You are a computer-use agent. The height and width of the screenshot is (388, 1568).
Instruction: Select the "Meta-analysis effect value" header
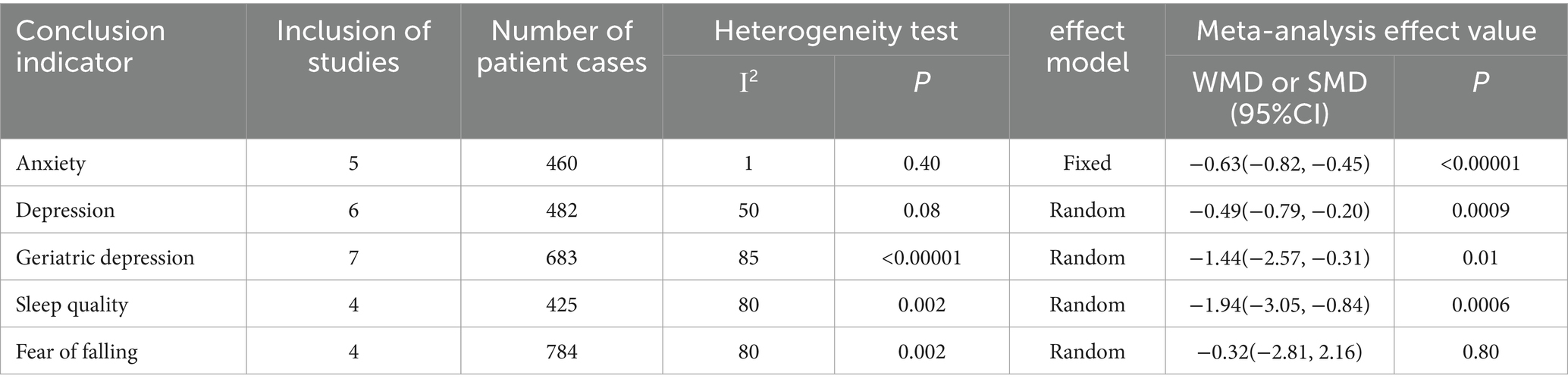click(x=1366, y=30)
